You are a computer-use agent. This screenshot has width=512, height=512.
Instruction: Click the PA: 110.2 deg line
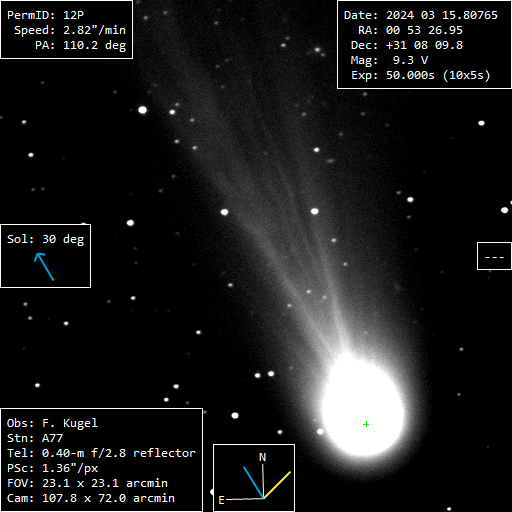(x=81, y=45)
